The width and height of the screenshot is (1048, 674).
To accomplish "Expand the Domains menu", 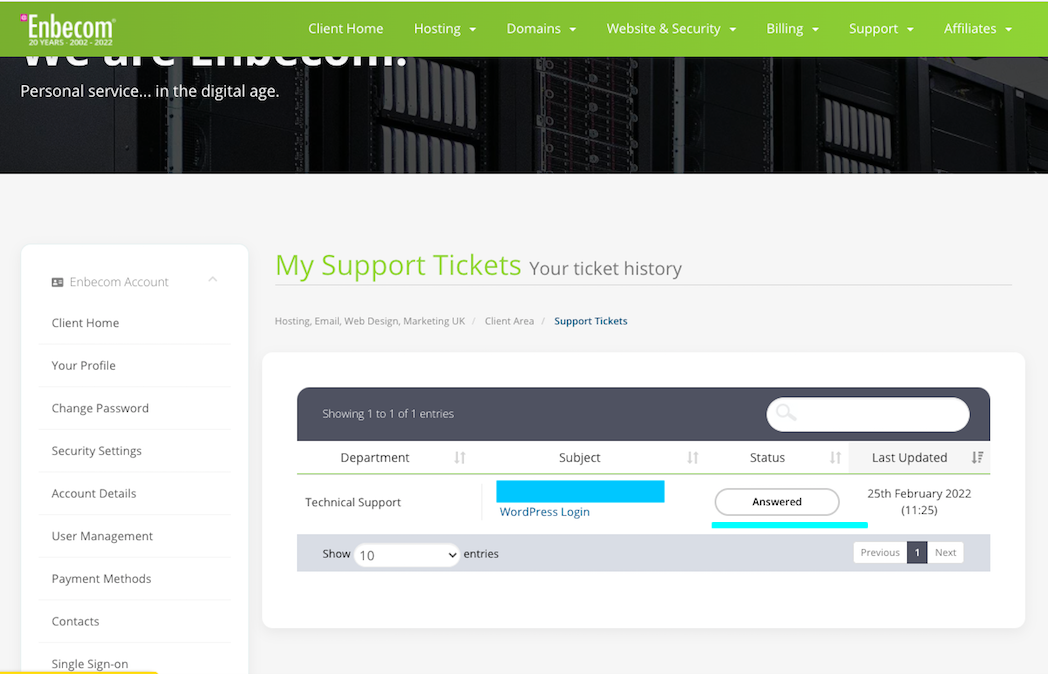I will [x=541, y=29].
